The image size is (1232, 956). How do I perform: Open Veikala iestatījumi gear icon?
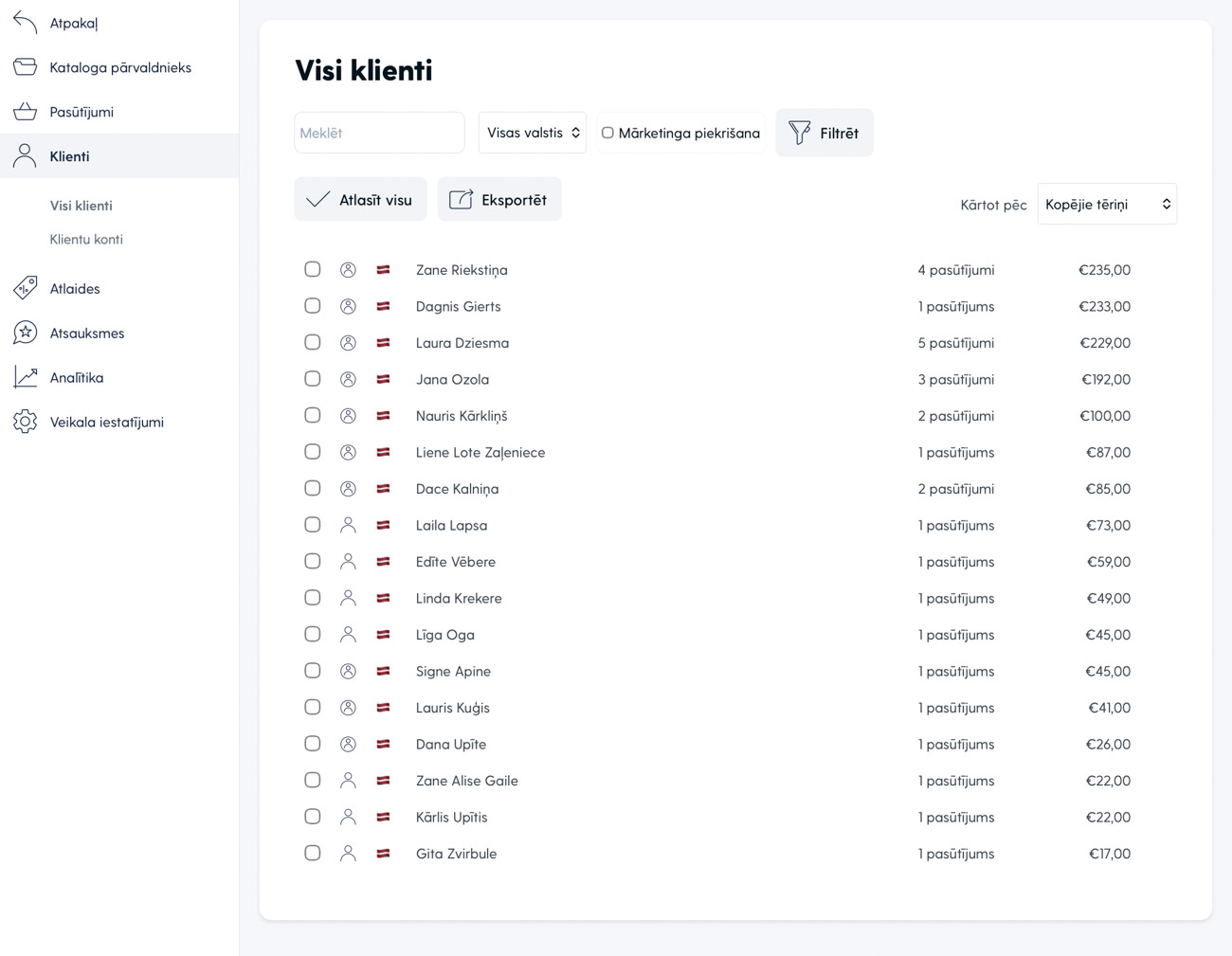(26, 422)
